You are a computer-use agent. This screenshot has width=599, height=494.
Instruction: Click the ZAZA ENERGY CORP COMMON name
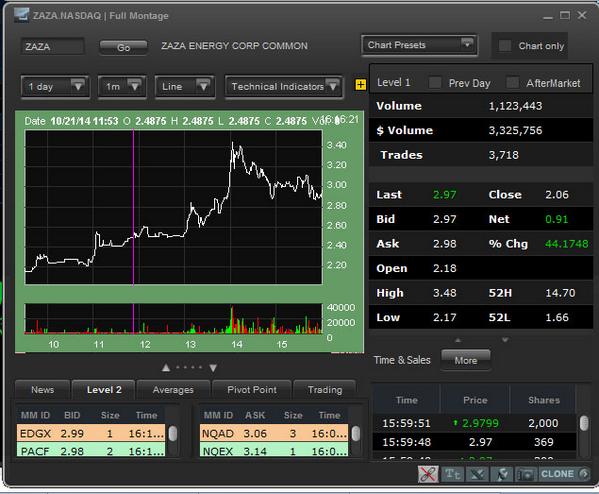click(x=234, y=46)
